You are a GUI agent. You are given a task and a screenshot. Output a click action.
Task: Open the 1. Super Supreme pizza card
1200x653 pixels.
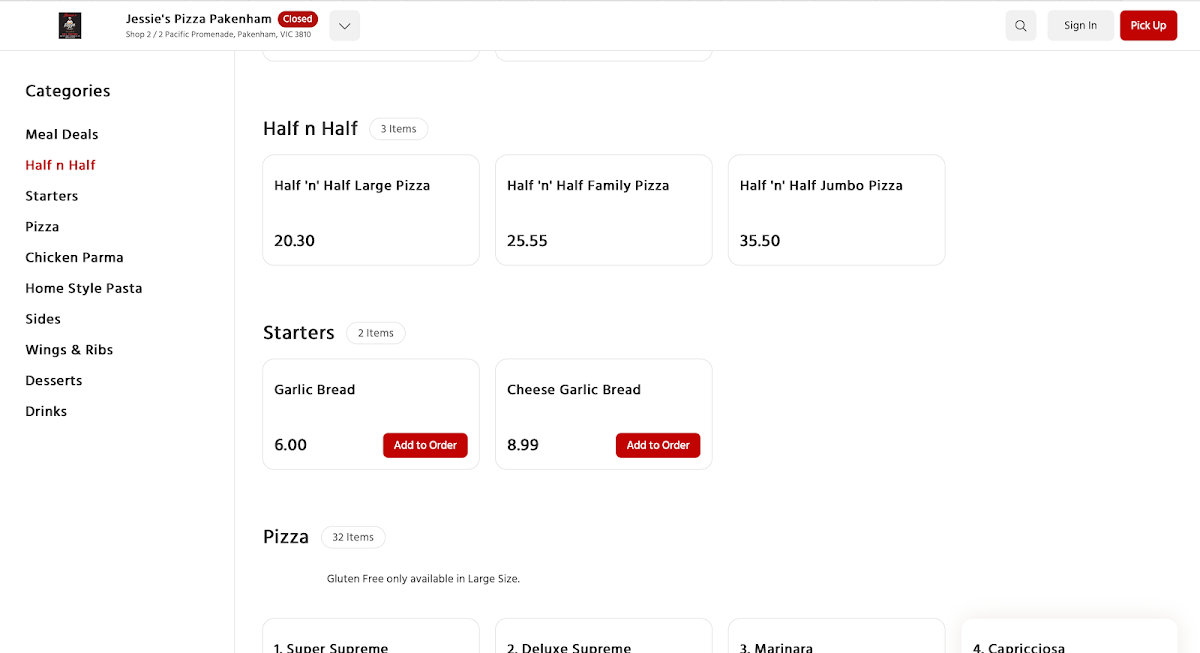coord(371,636)
